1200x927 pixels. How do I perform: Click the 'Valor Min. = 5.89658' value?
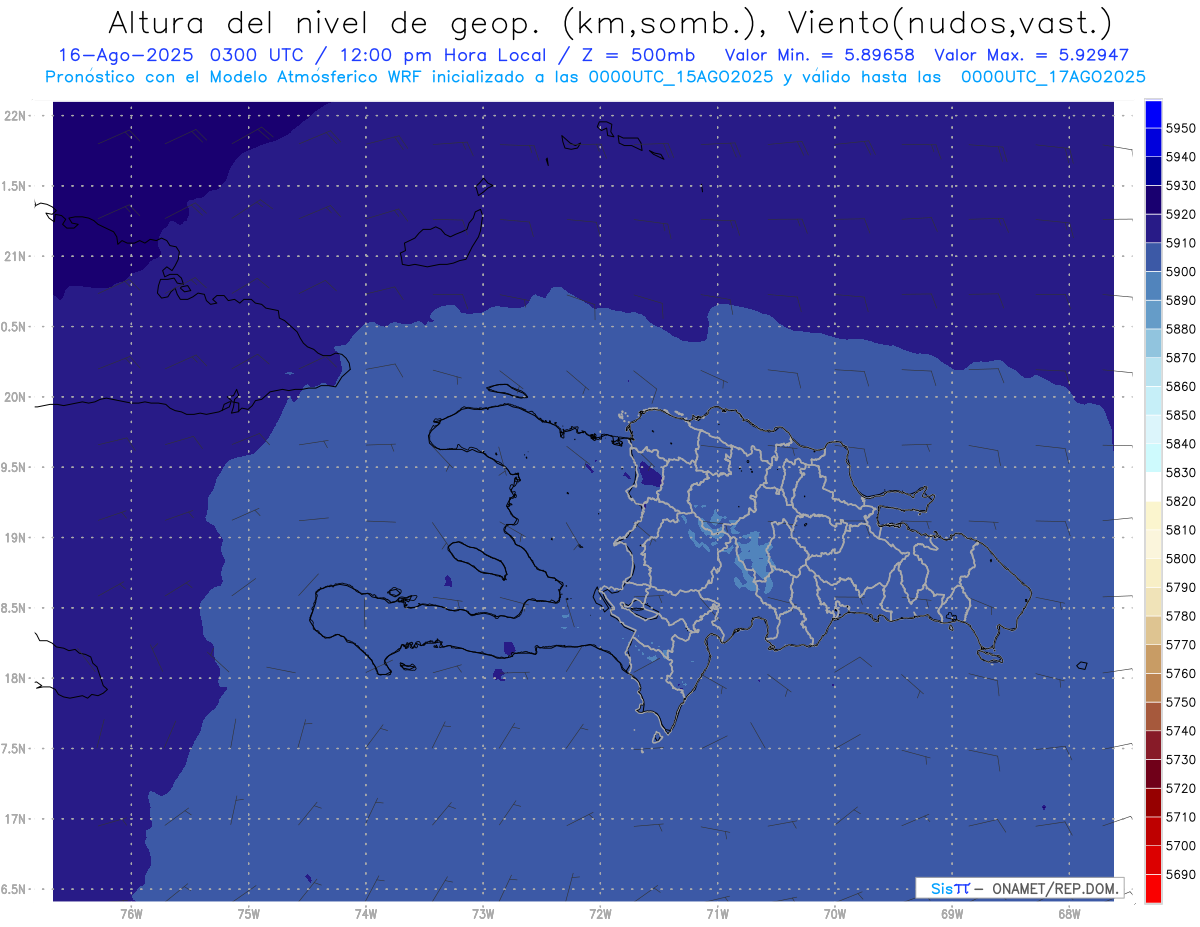(819, 56)
